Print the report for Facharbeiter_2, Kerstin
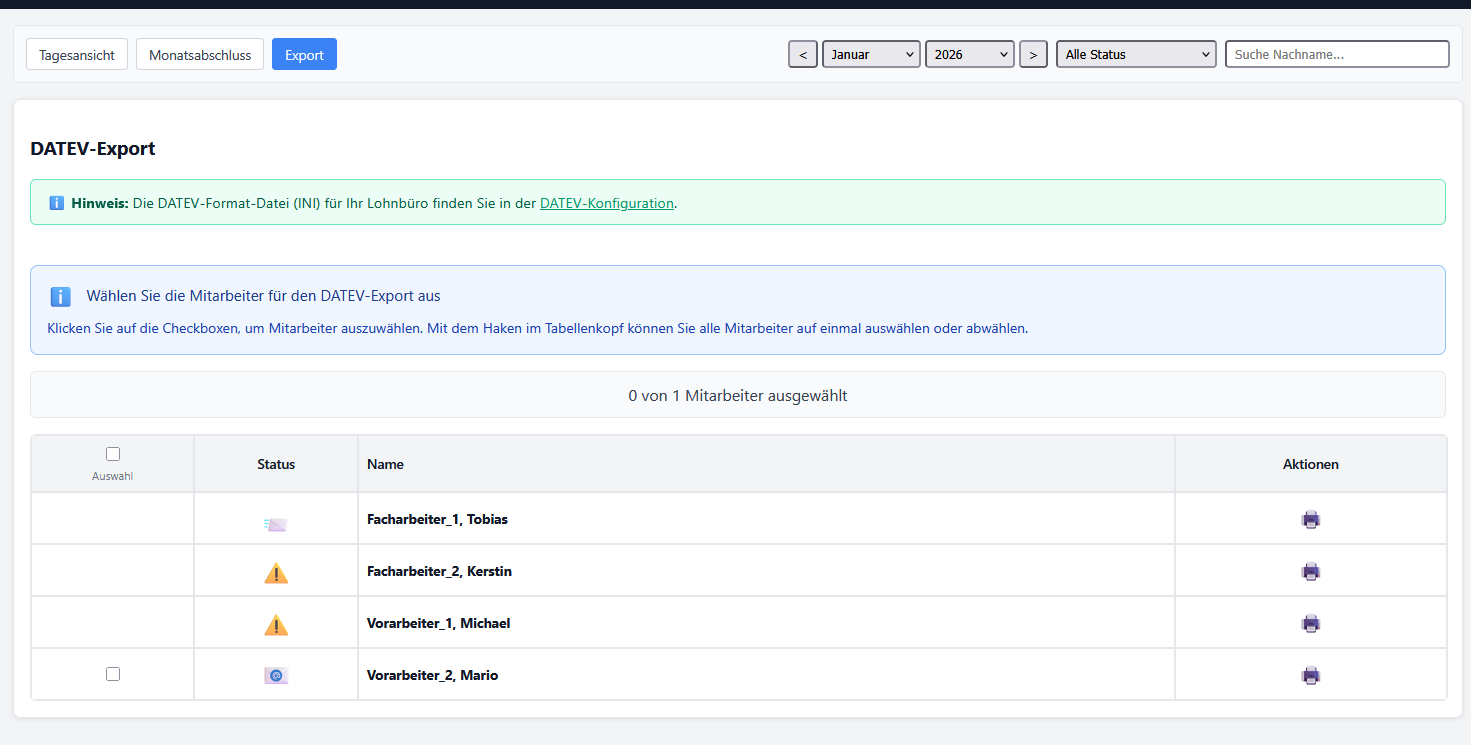1471x745 pixels. pyautogui.click(x=1310, y=571)
